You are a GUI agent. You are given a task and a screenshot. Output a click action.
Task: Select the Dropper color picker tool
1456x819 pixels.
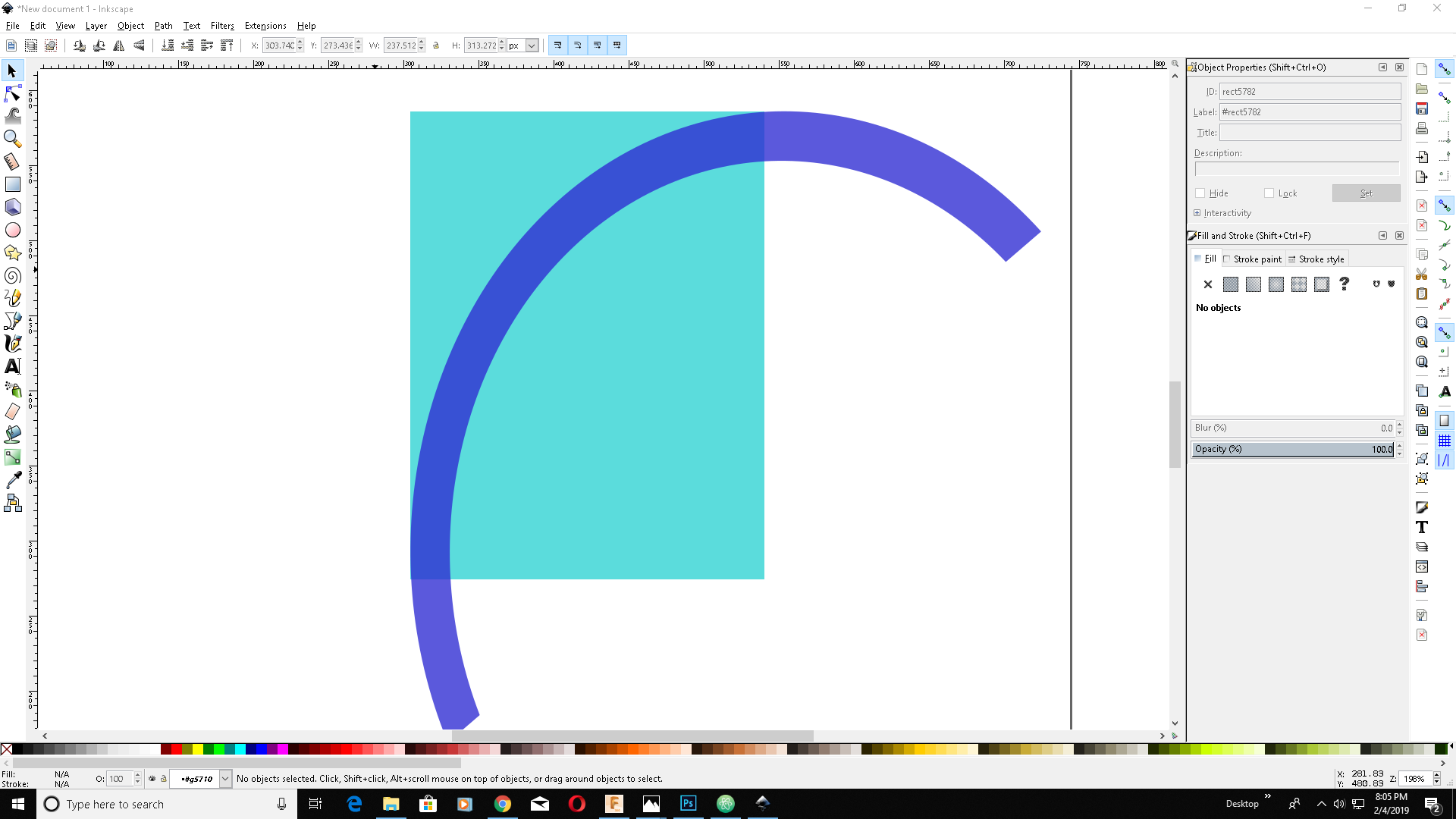(12, 480)
